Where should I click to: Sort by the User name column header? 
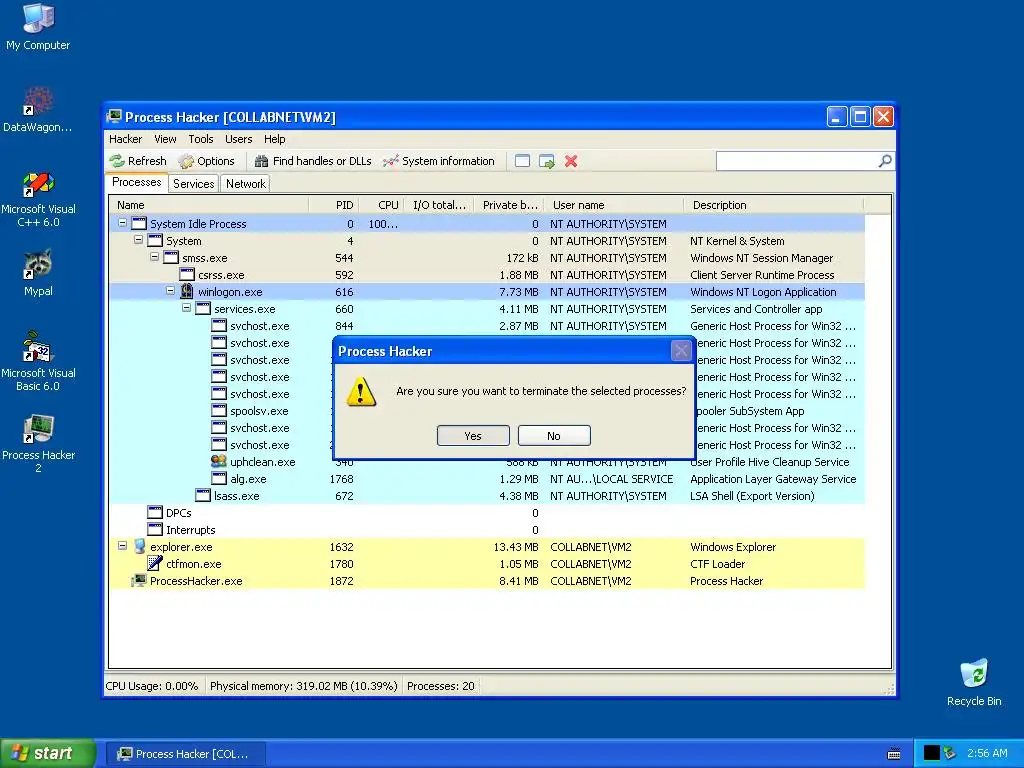[x=614, y=205]
